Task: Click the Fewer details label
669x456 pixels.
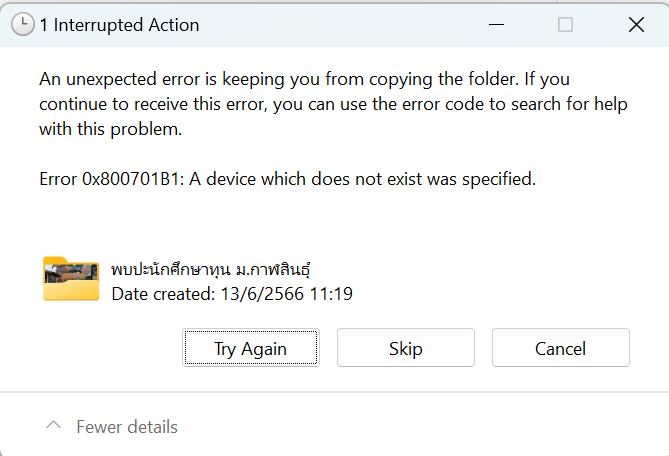Action: click(x=127, y=427)
